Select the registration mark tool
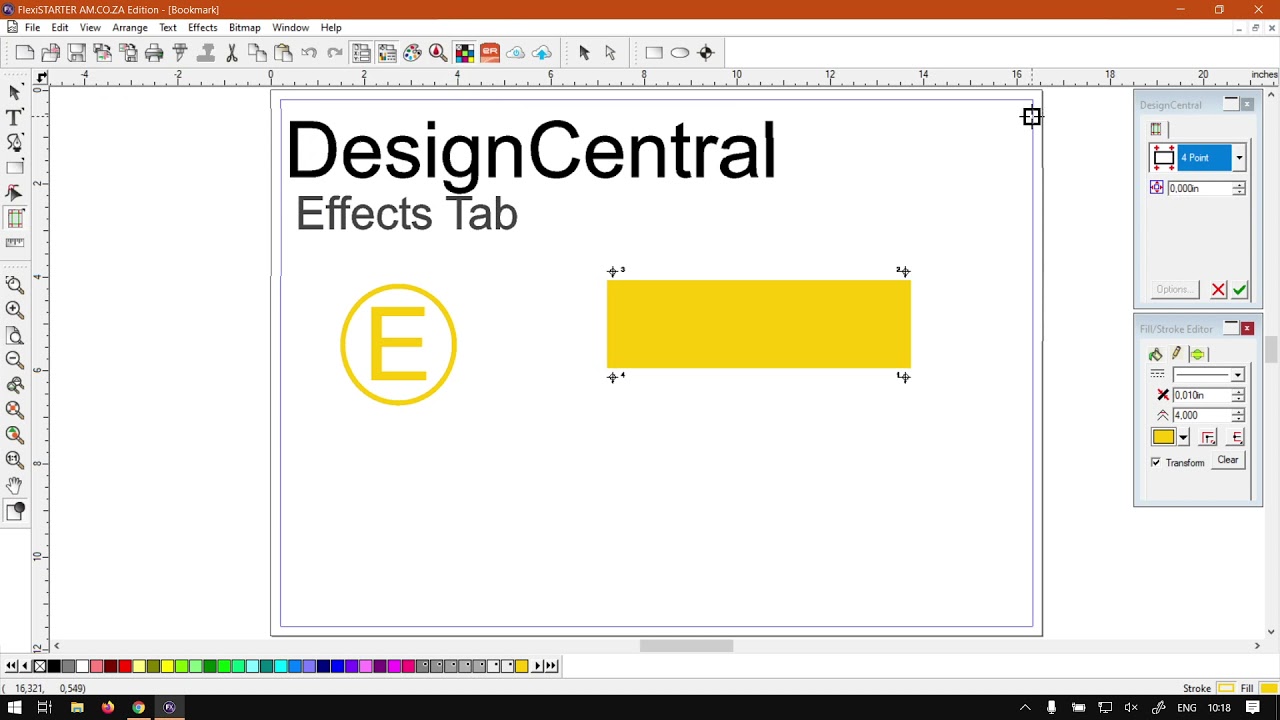 pos(706,53)
